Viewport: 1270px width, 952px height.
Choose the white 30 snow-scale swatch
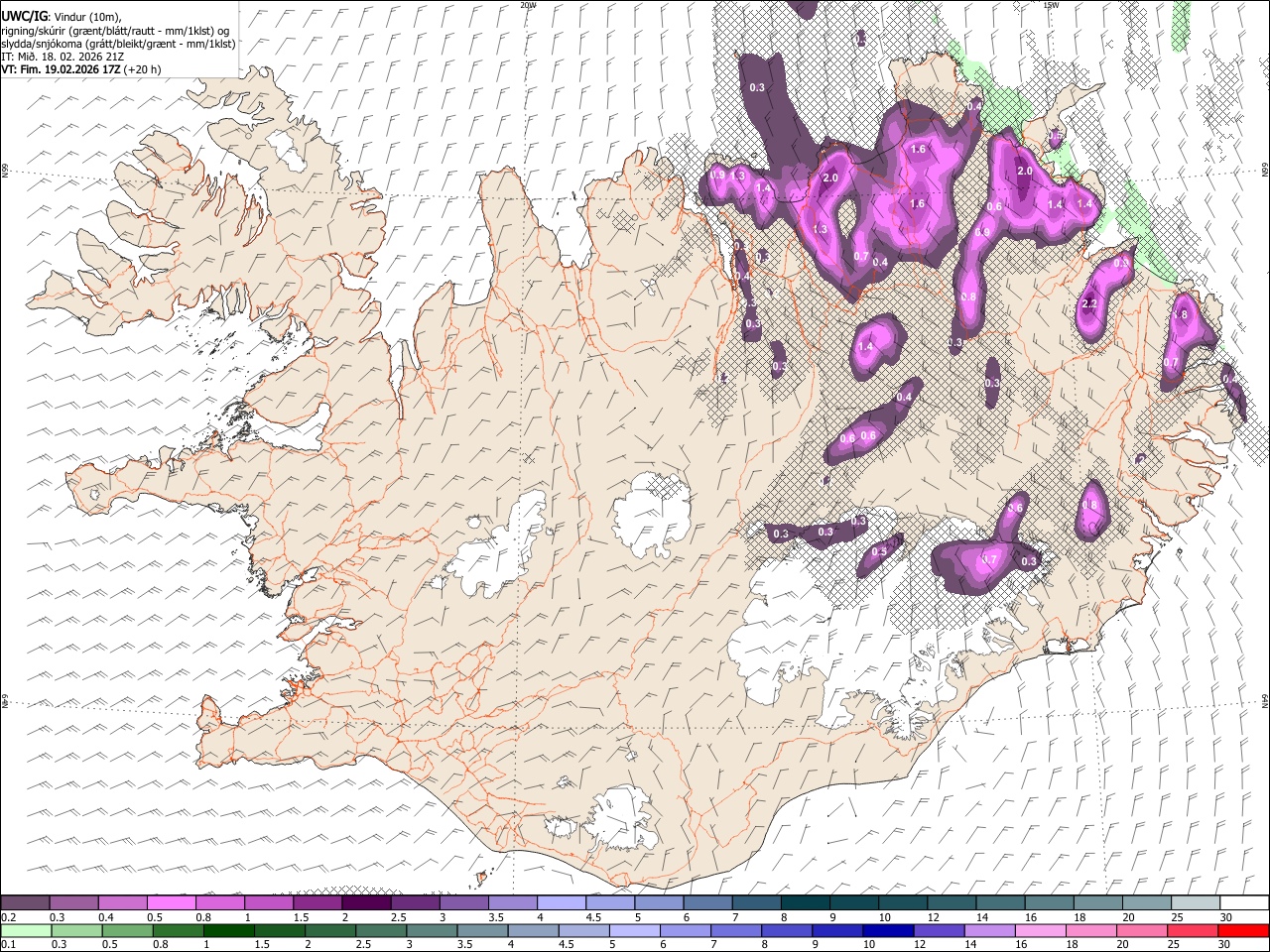pyautogui.click(x=1244, y=903)
